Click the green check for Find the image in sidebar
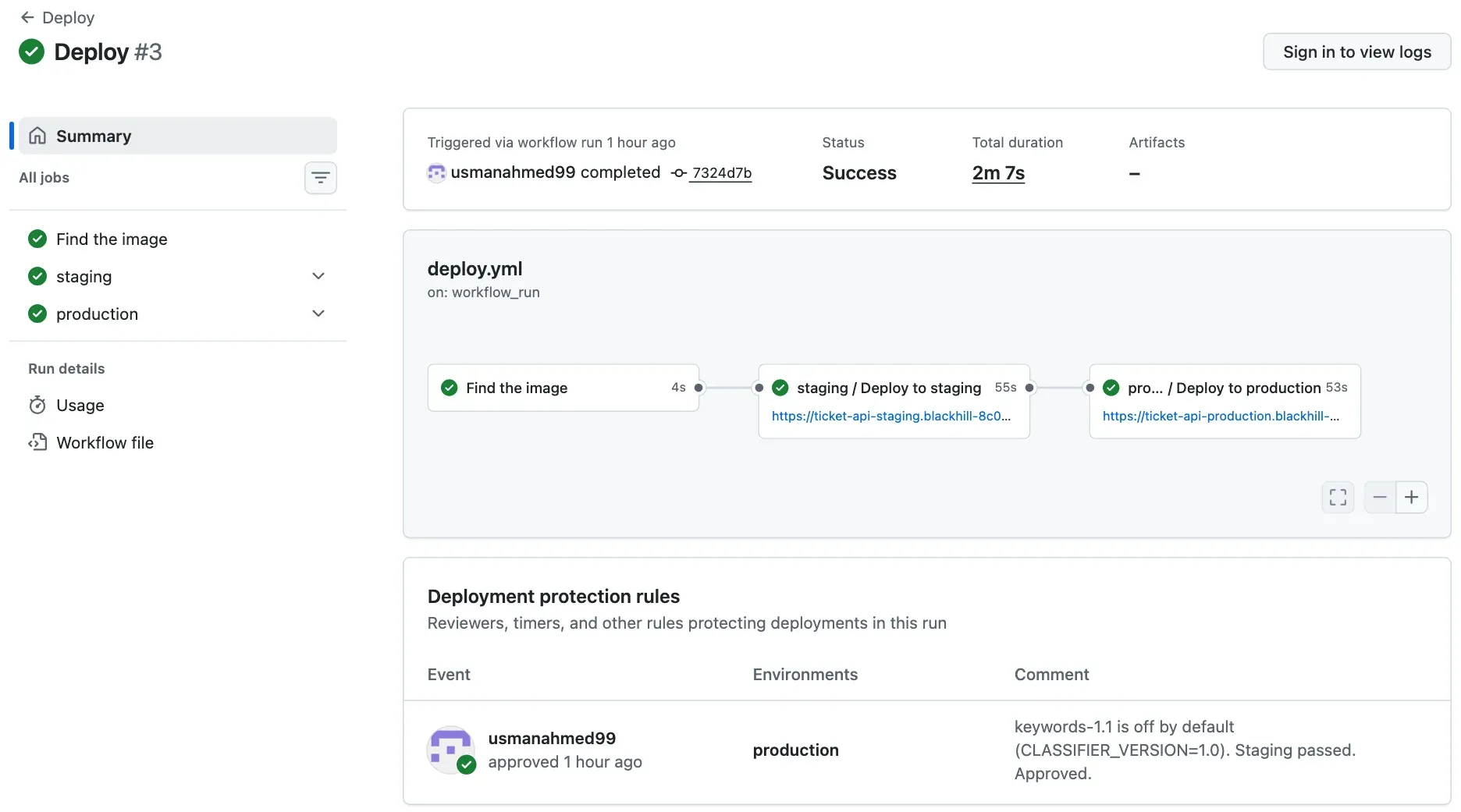The height and width of the screenshot is (812, 1461). pos(37,239)
